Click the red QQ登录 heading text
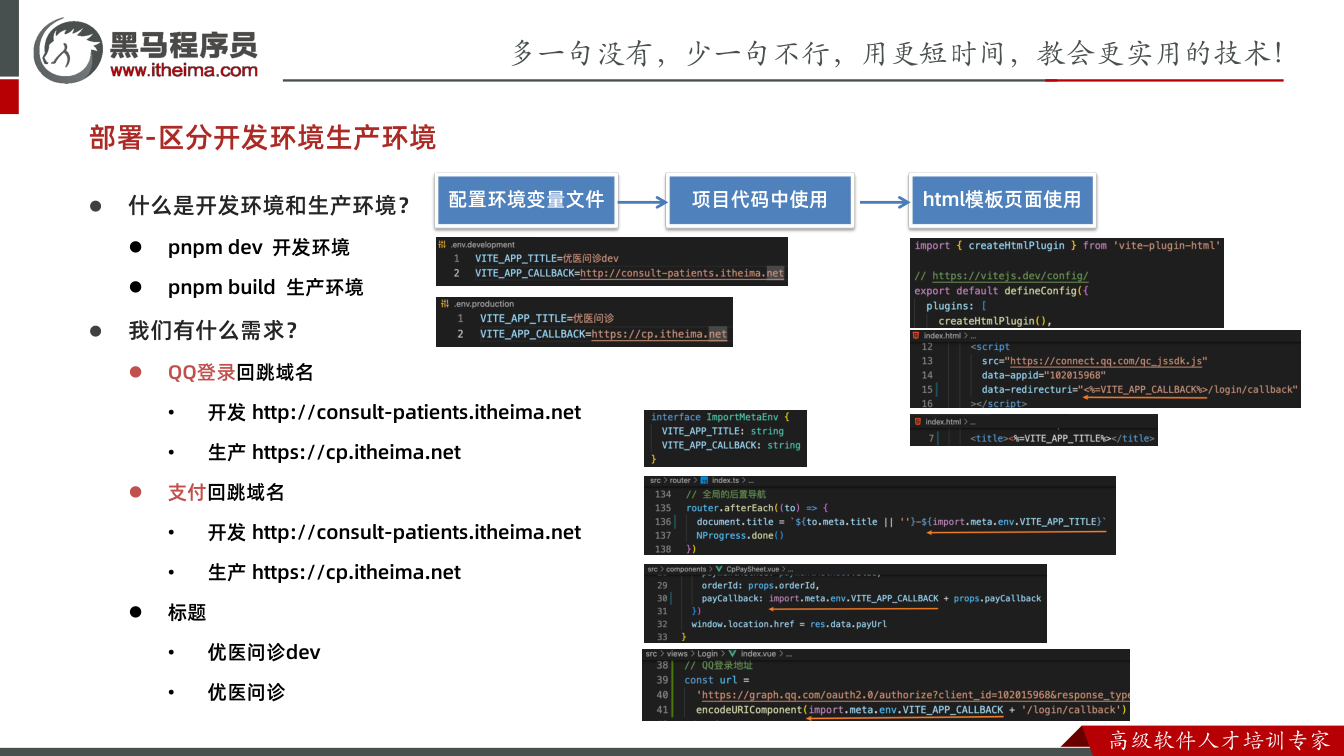Viewport: 1344px width, 756px height. 202,372
